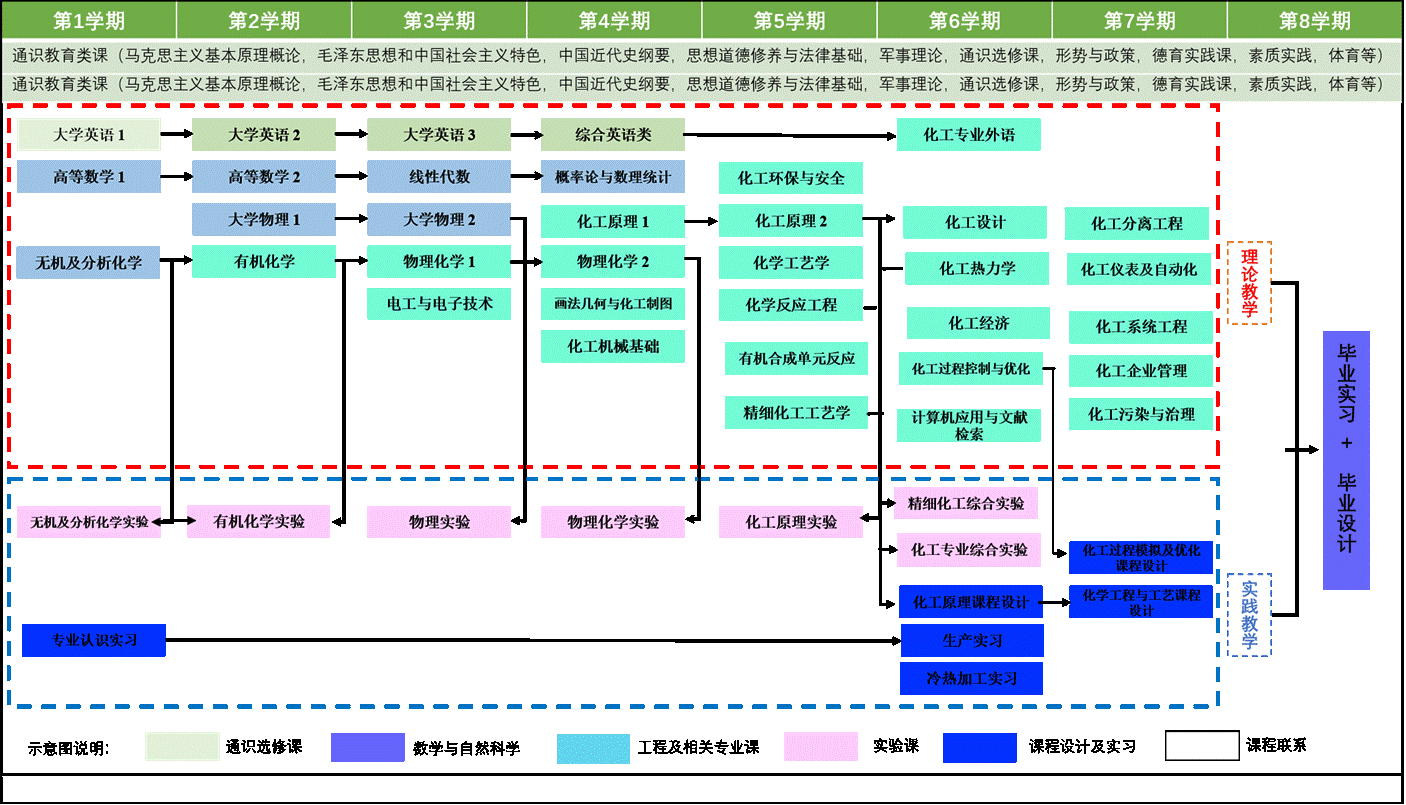
Task: Select the 第6学期 header cell
Action: tap(964, 20)
